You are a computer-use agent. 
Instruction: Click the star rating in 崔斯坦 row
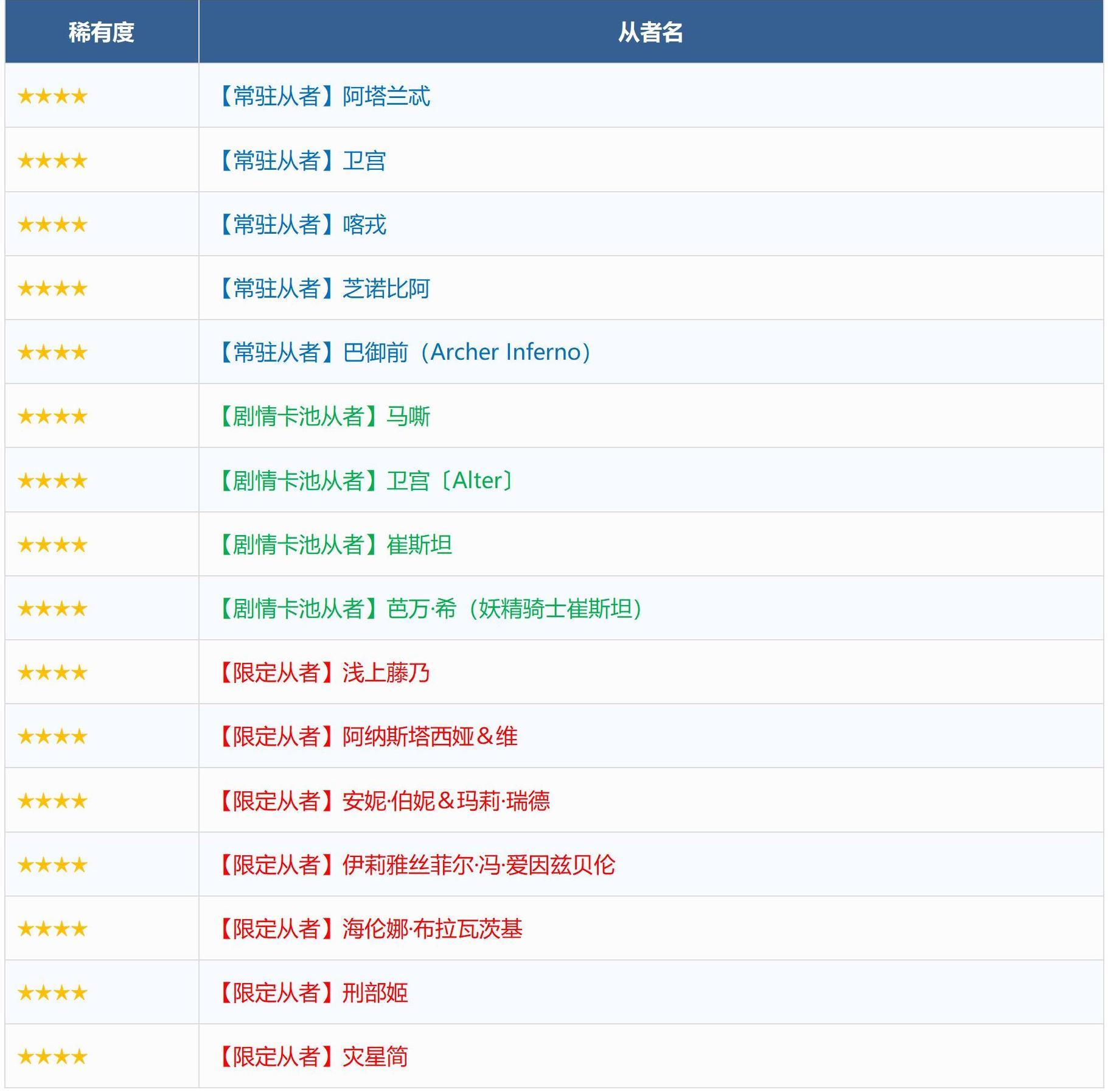pyautogui.click(x=53, y=545)
